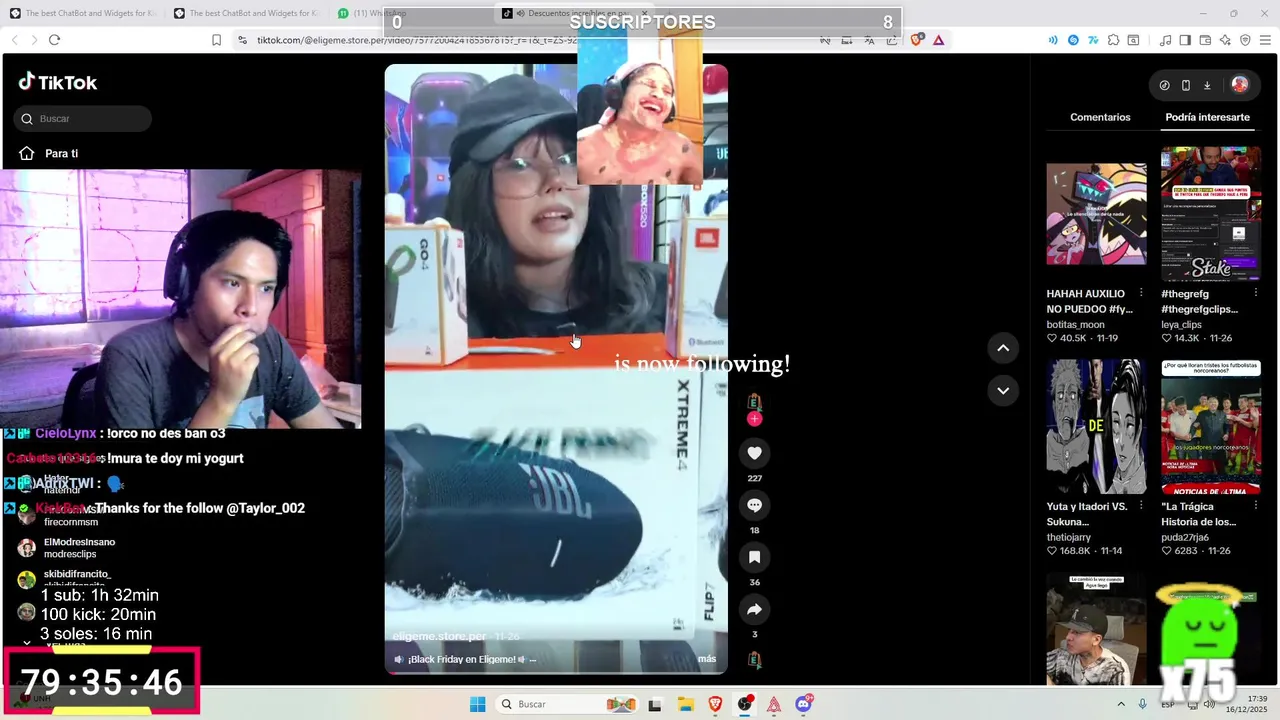
Task: Open the Brave Shields lion icon
Action: pos(917,40)
